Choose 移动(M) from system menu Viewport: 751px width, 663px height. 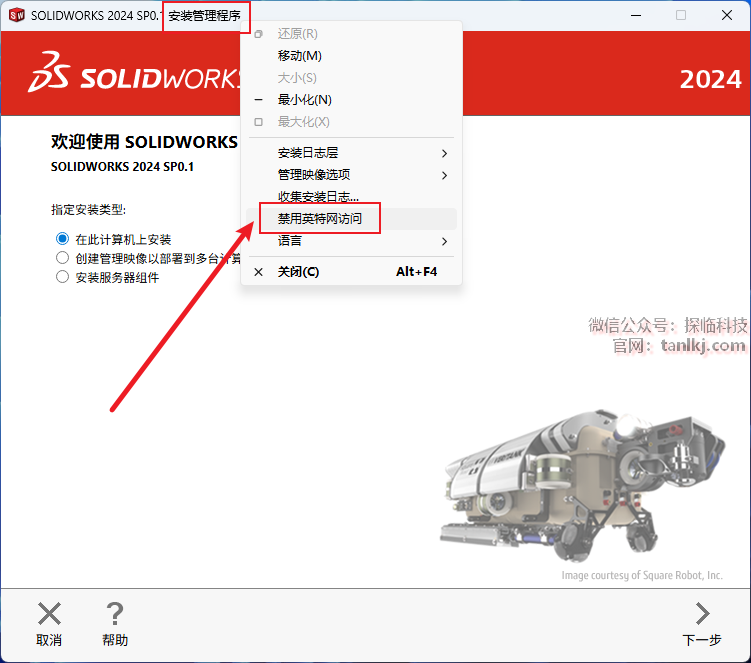pyautogui.click(x=351, y=56)
